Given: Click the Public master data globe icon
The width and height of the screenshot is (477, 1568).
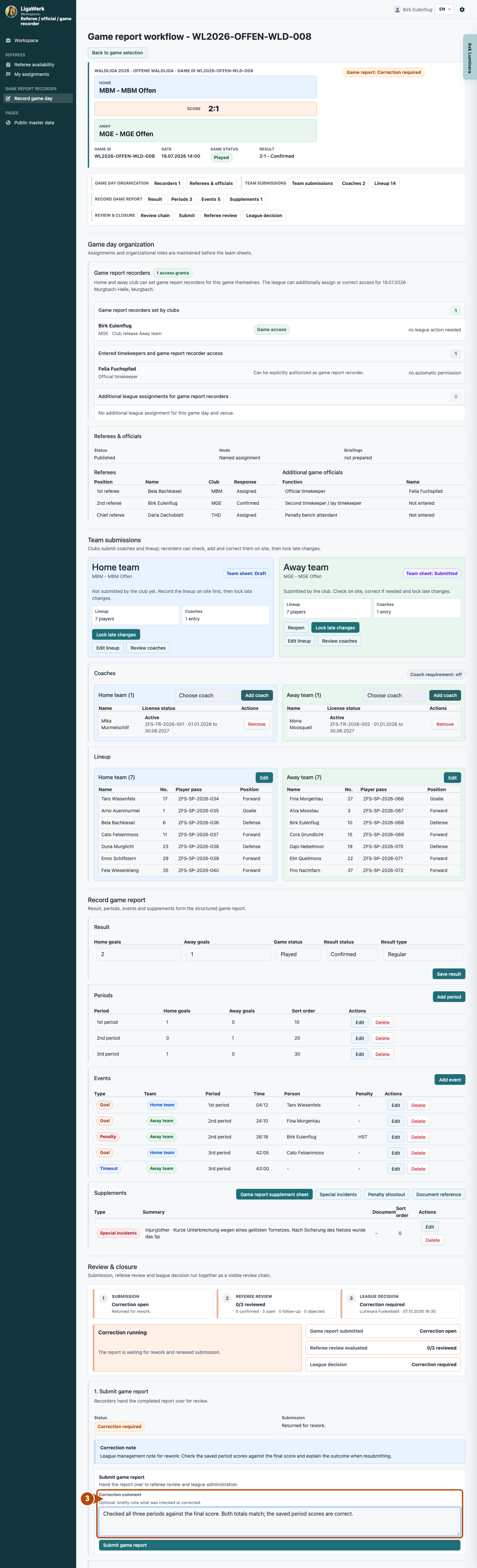Looking at the screenshot, I should 8,123.
